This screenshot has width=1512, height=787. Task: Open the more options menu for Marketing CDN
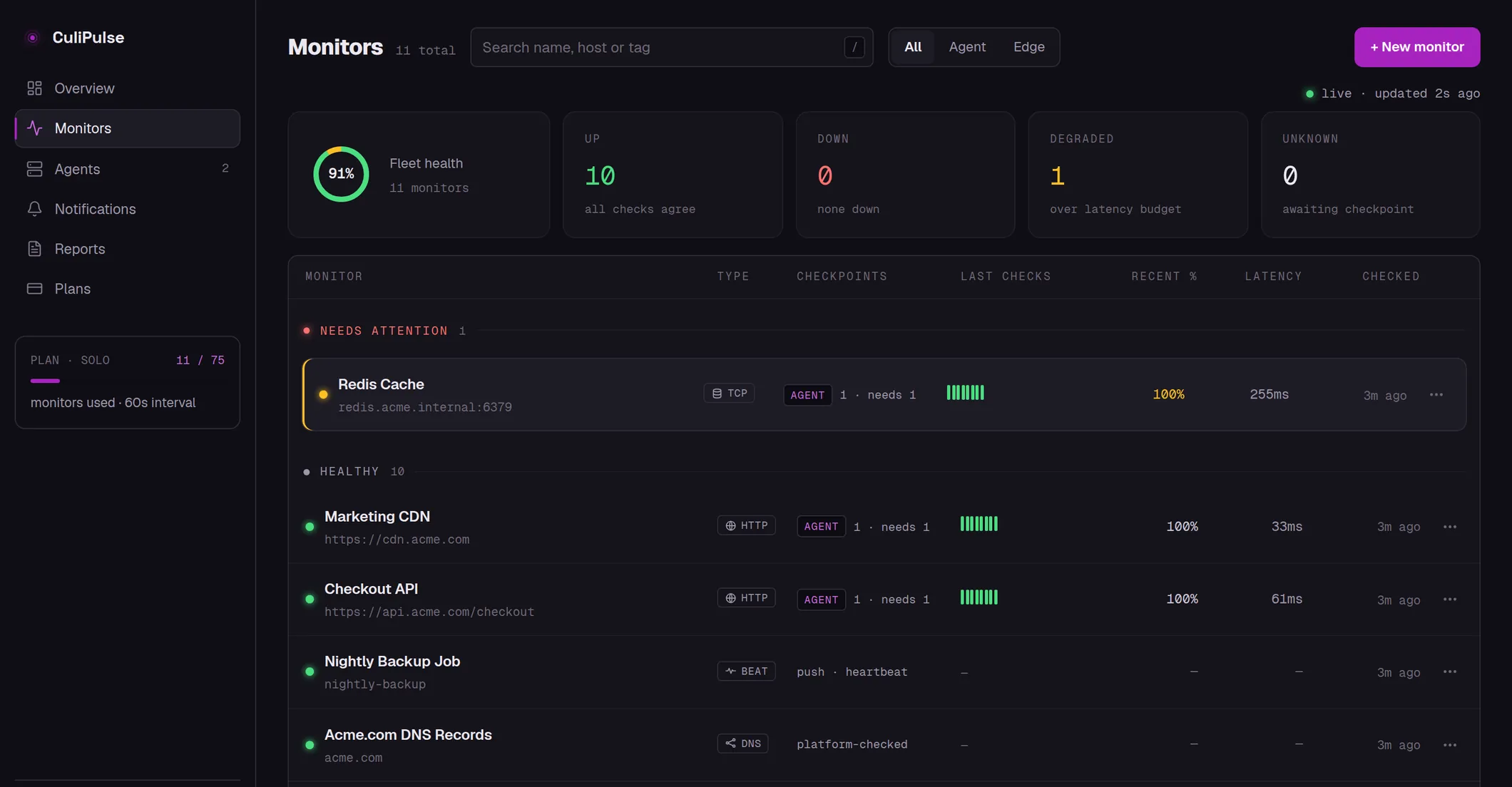pos(1450,527)
